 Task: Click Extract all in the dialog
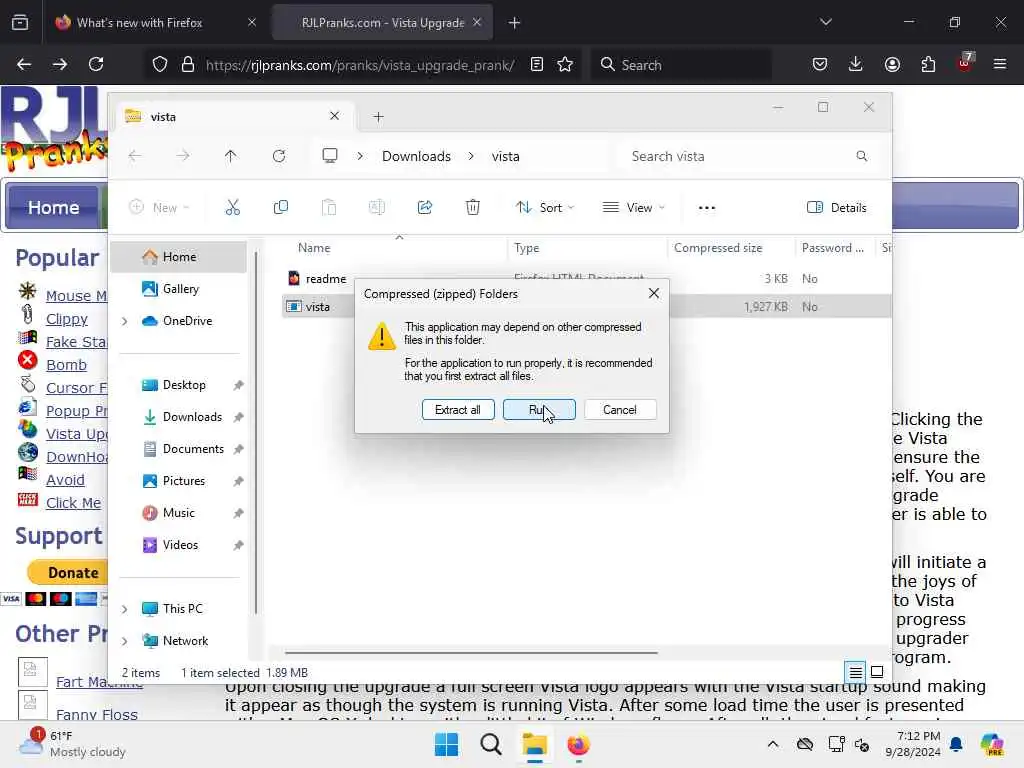458,409
